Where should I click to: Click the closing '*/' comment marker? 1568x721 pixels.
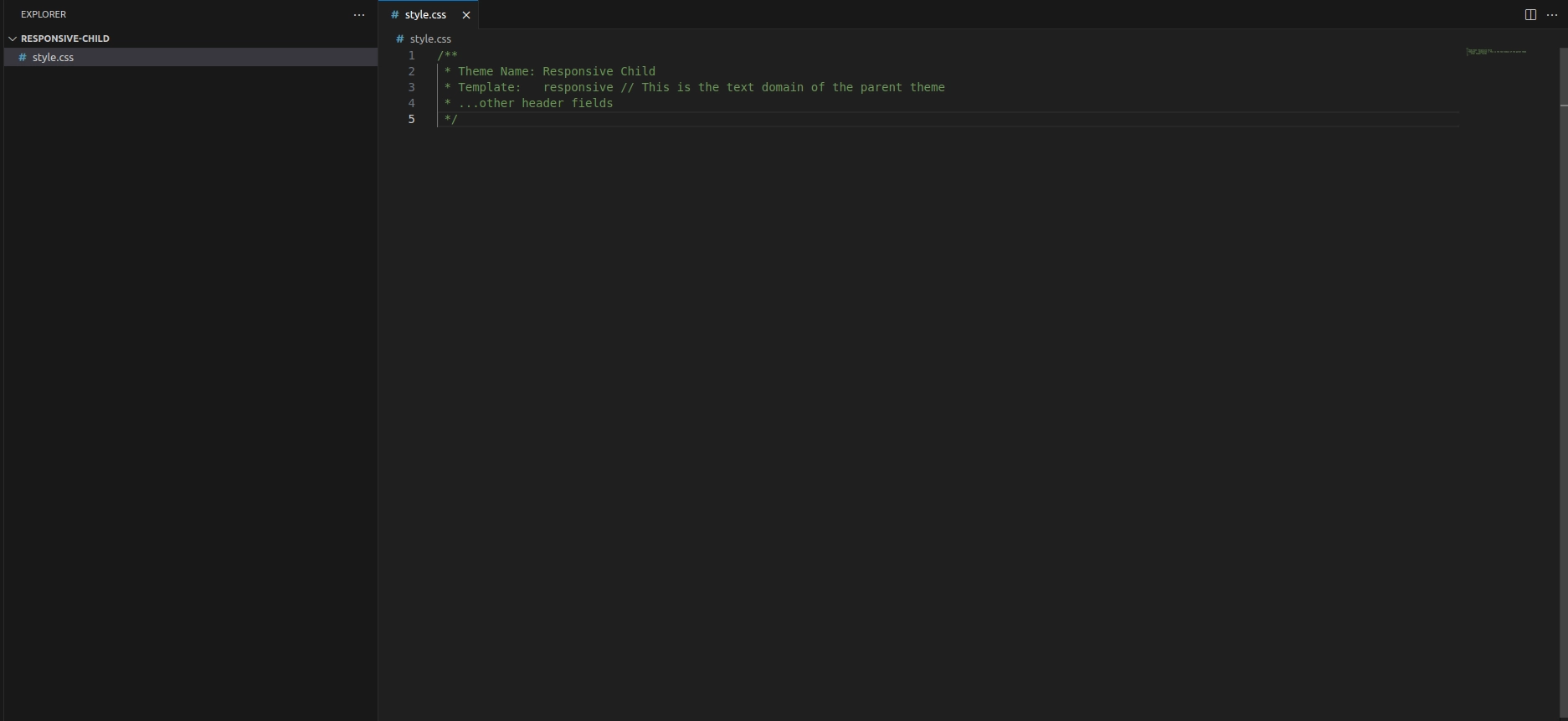click(451, 119)
